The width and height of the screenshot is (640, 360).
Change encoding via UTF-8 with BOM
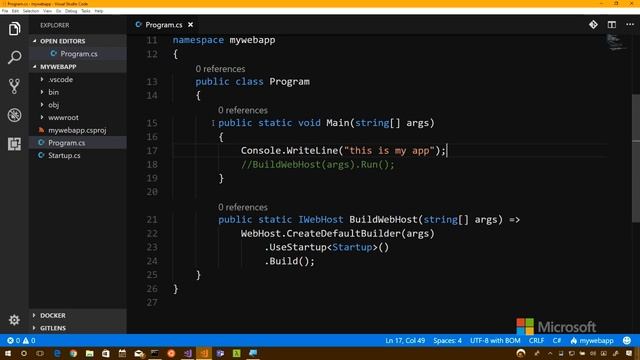[495, 340]
